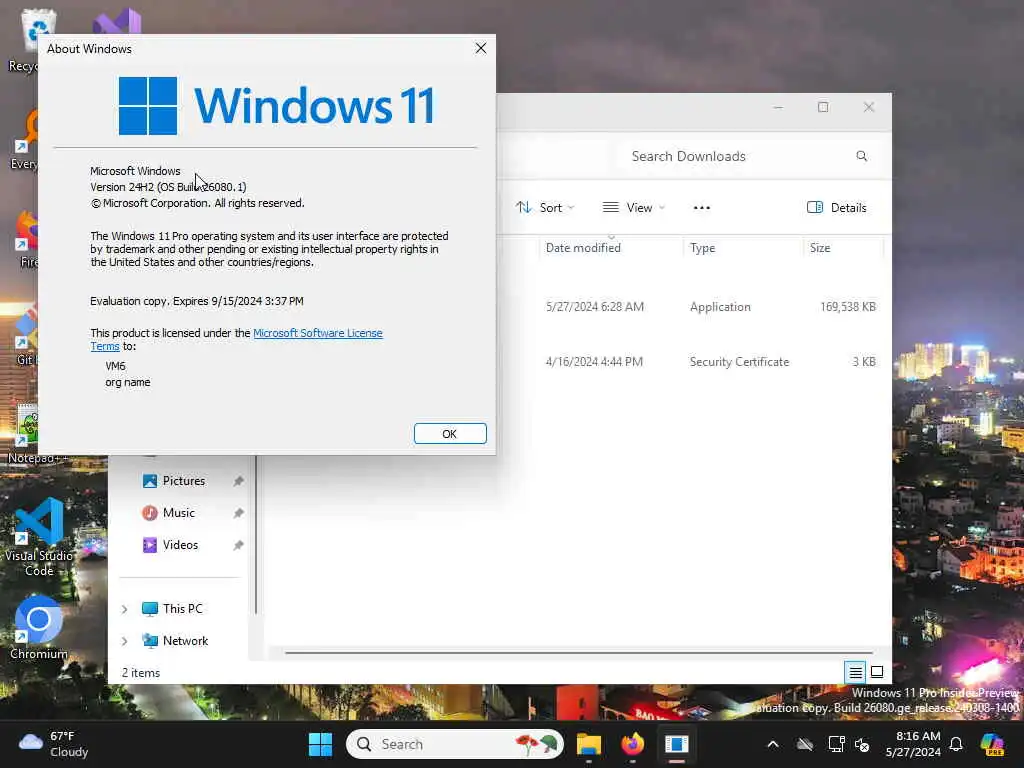Open the Windows Start menu
The height and width of the screenshot is (768, 1024).
pos(320,744)
